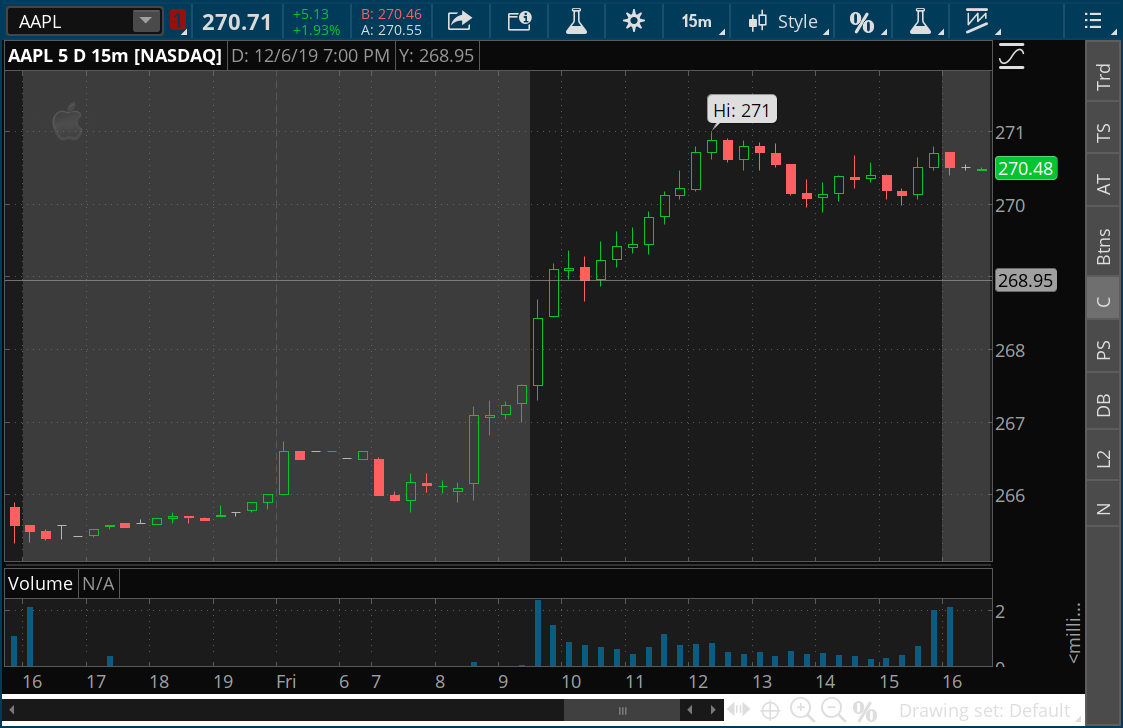Open the AAPL symbol selector dropdown arrow

(x=146, y=21)
